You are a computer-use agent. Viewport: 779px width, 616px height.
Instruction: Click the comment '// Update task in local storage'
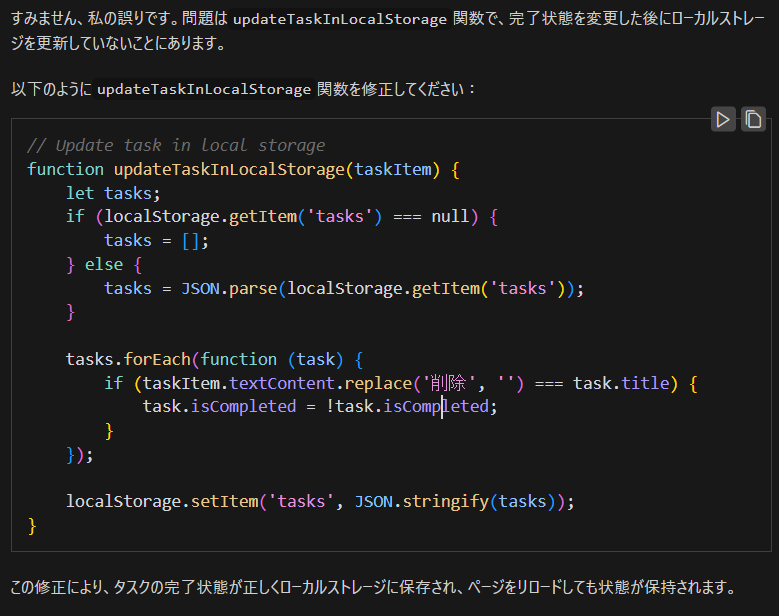click(x=176, y=145)
